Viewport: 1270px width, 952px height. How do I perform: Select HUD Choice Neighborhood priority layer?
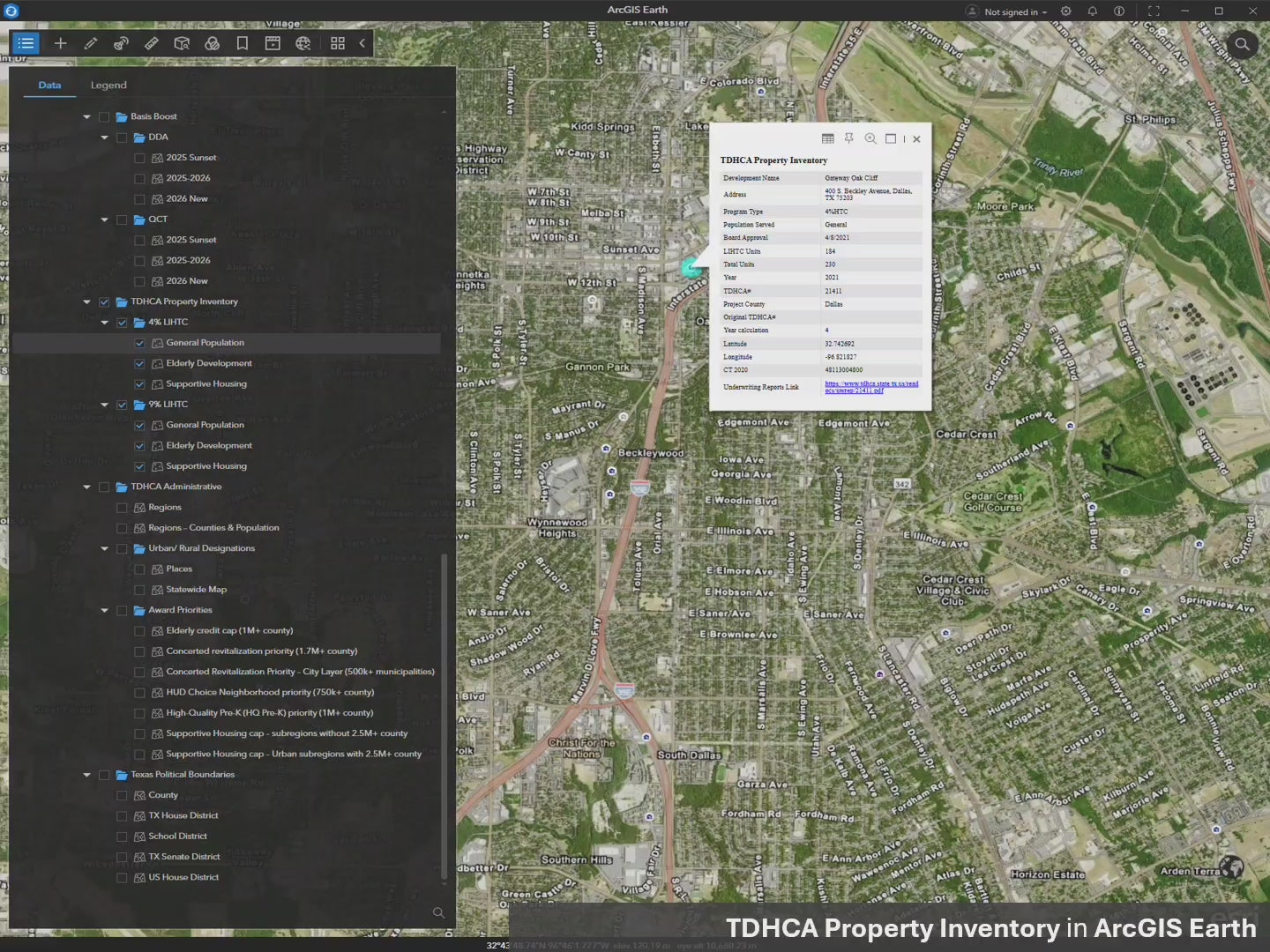pos(270,693)
